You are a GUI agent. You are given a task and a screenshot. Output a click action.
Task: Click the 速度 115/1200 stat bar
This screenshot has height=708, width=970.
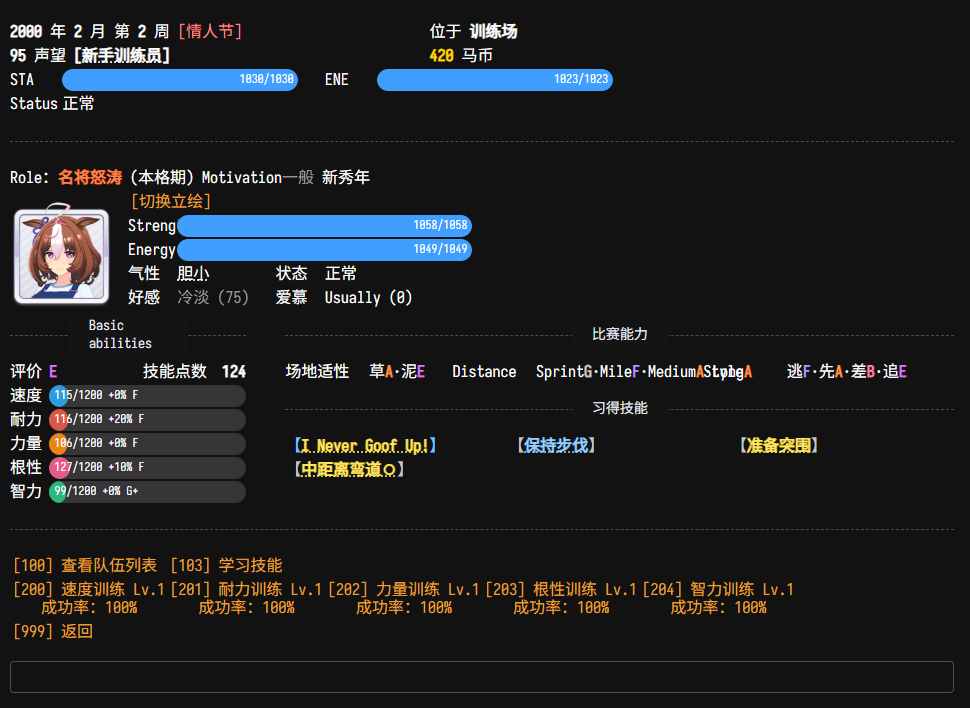coord(147,395)
